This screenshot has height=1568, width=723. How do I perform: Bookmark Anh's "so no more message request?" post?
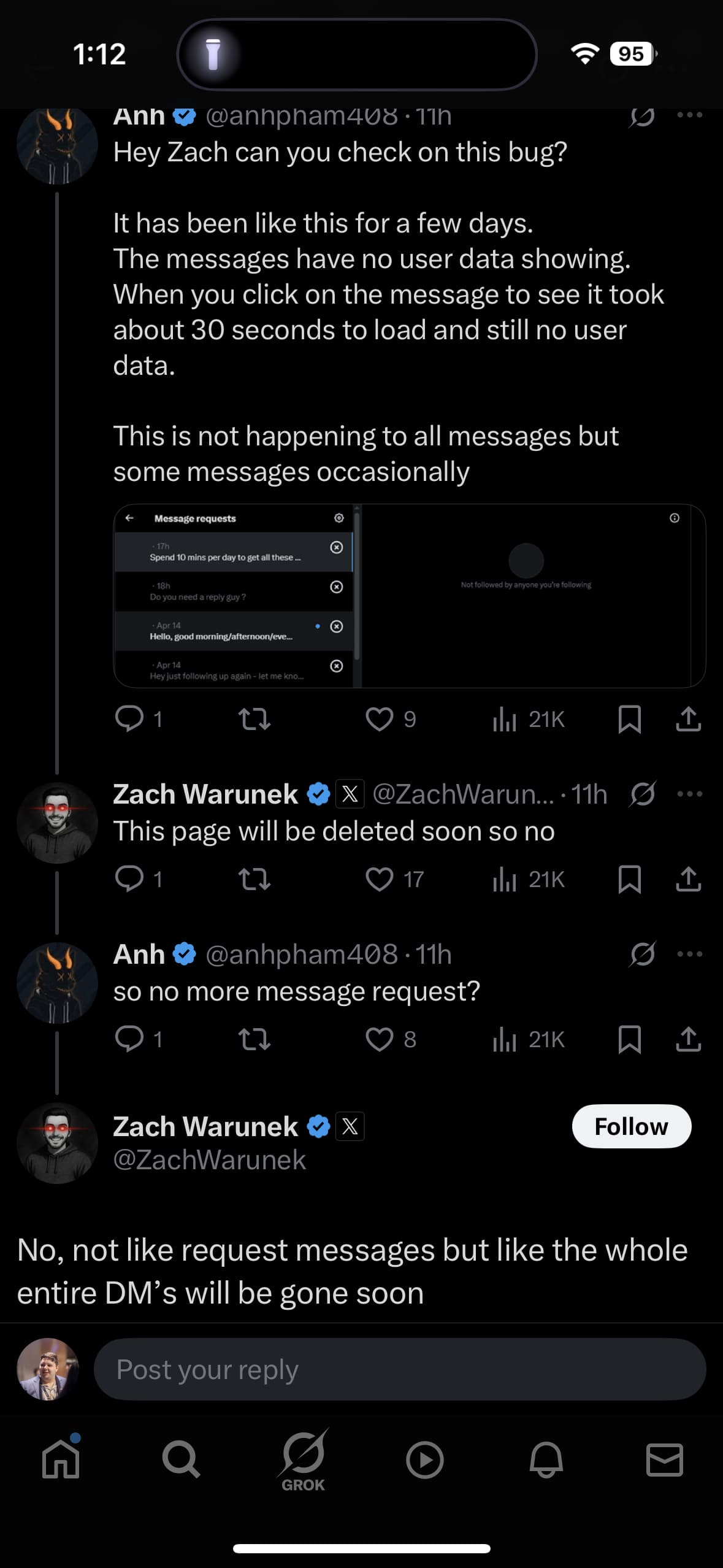click(x=629, y=1039)
